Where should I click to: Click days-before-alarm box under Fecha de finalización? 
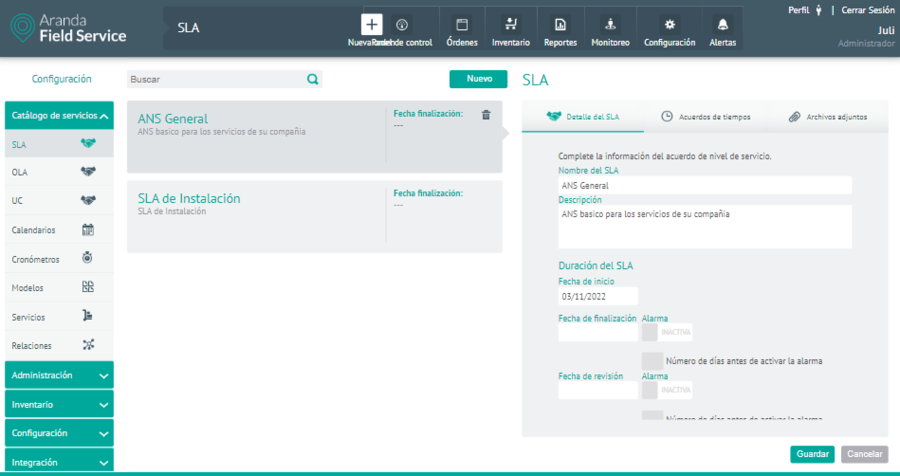point(652,361)
